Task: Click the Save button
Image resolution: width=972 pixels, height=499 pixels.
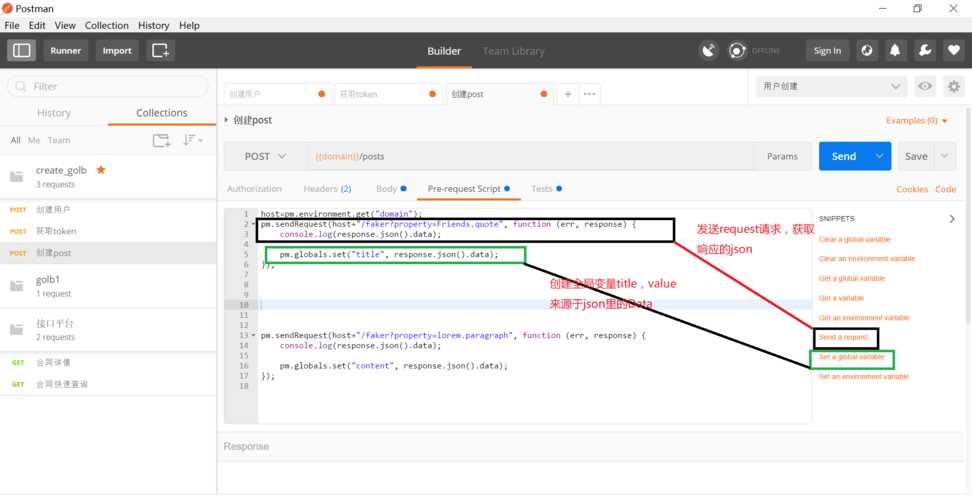Action: [916, 156]
